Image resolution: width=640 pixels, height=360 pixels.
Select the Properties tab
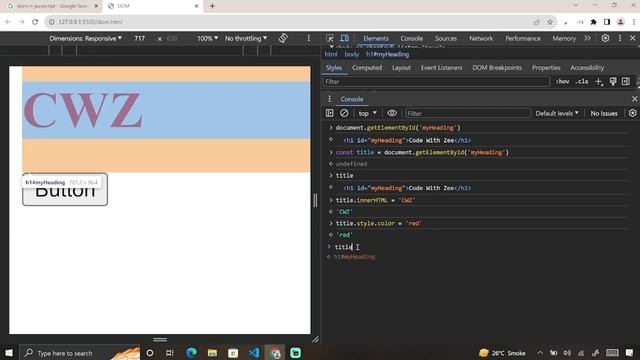click(546, 68)
